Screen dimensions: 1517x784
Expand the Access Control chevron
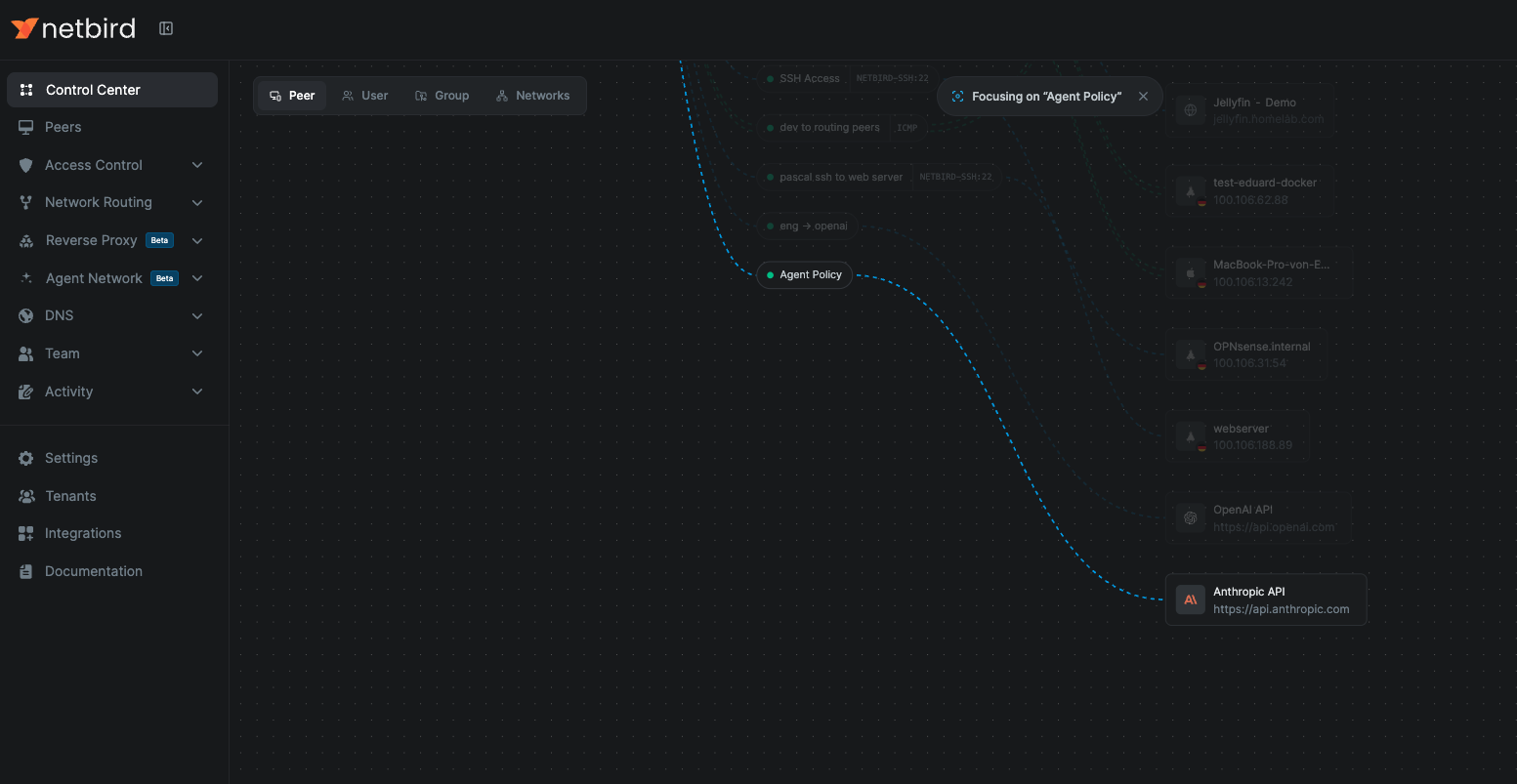(x=197, y=165)
